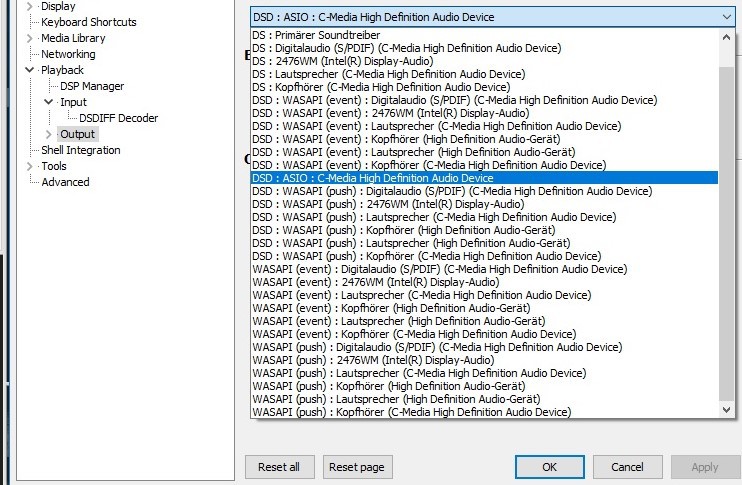Select plain WASAPI (event) 2476WM Display-Audio
Screen dimensions: 742x485
point(484,282)
